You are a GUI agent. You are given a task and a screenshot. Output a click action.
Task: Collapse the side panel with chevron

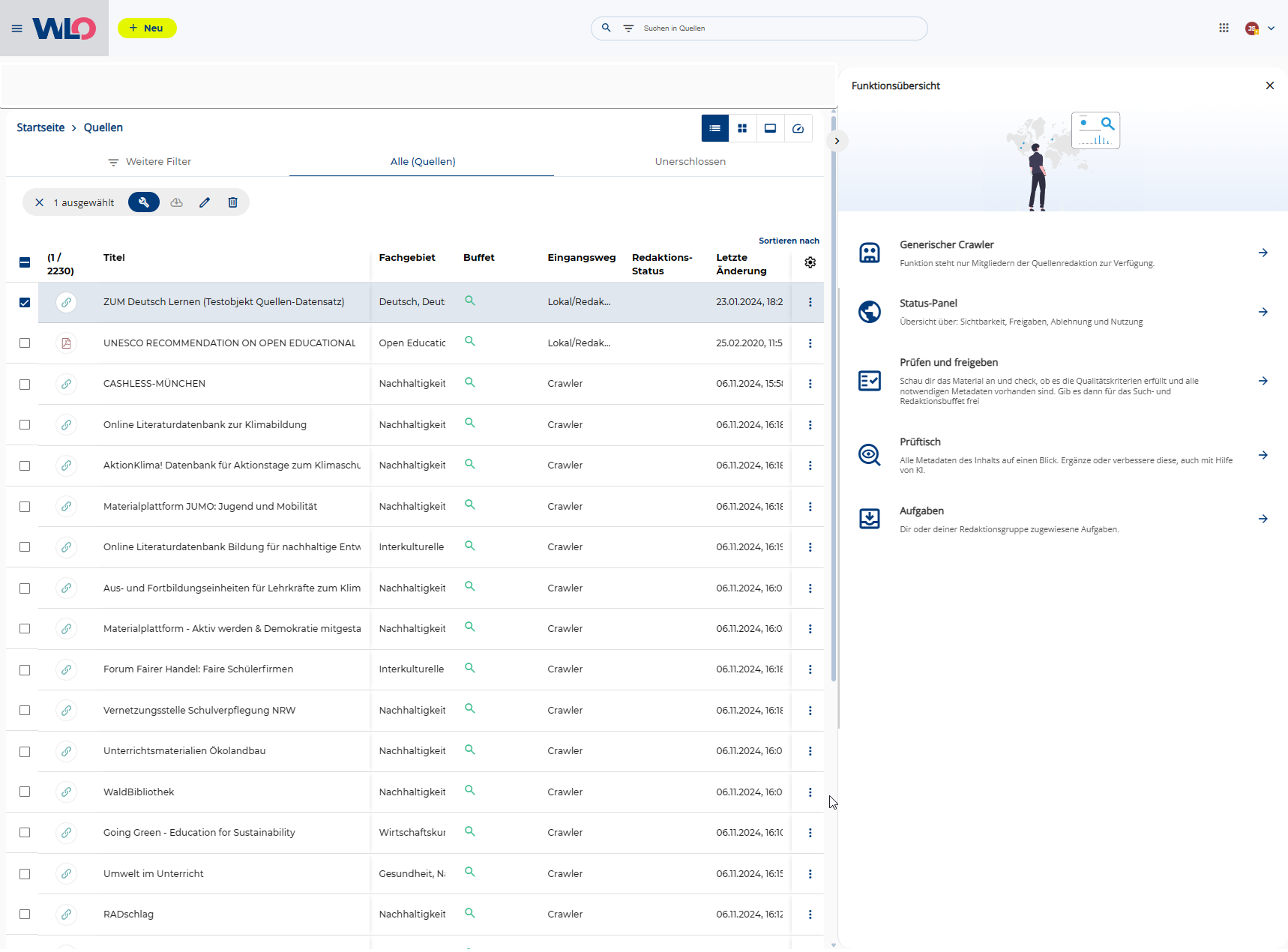tap(837, 141)
